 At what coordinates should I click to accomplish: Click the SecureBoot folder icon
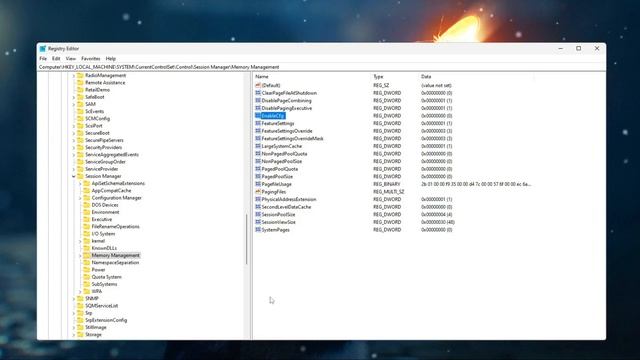tap(80, 133)
